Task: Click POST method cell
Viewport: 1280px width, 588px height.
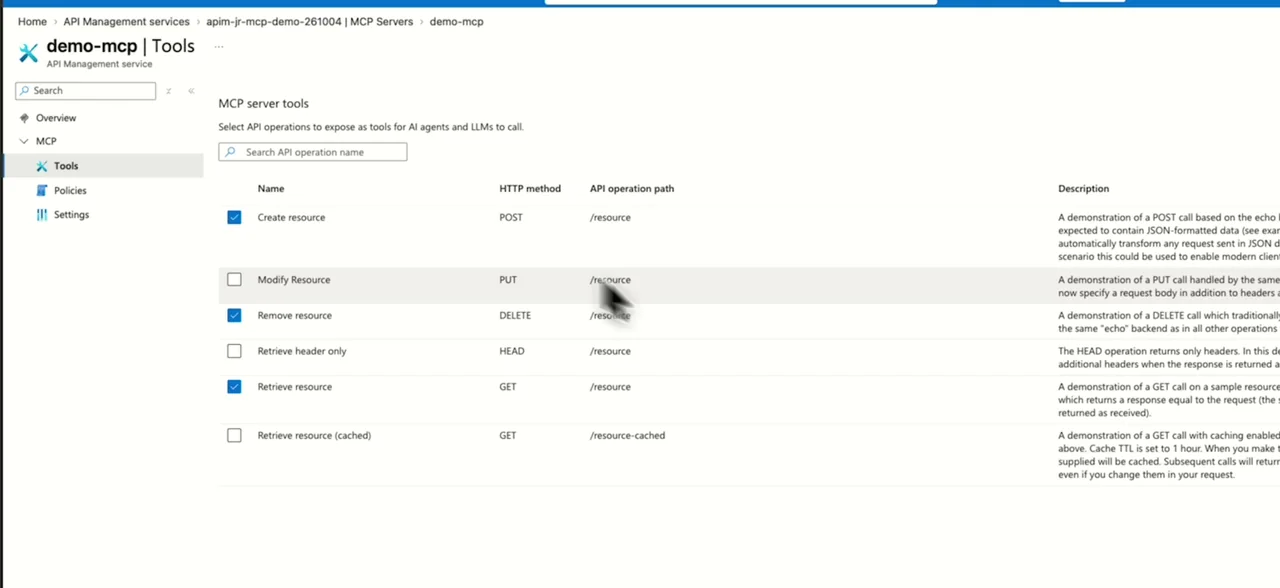Action: (511, 217)
